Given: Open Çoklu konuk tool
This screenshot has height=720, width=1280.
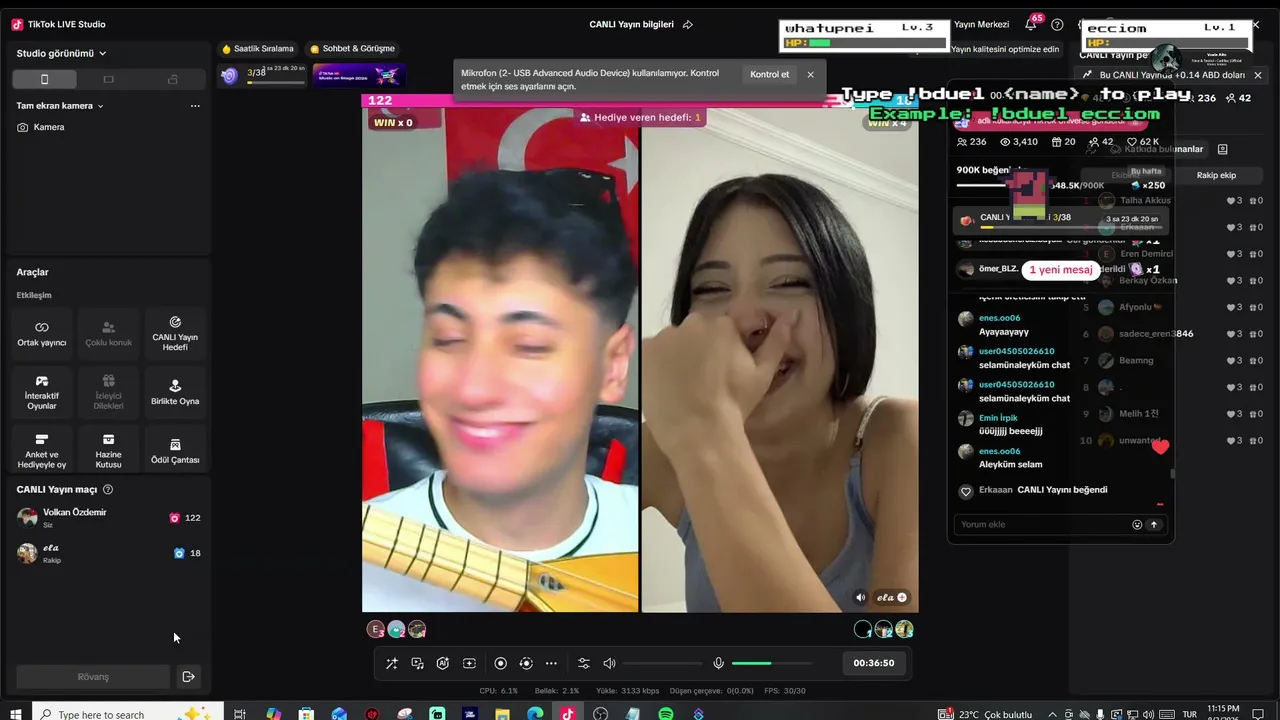Looking at the screenshot, I should pos(108,334).
